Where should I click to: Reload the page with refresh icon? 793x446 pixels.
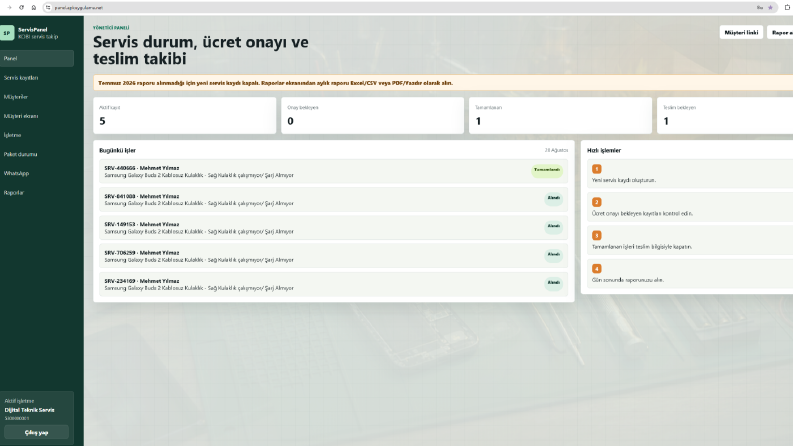click(21, 8)
